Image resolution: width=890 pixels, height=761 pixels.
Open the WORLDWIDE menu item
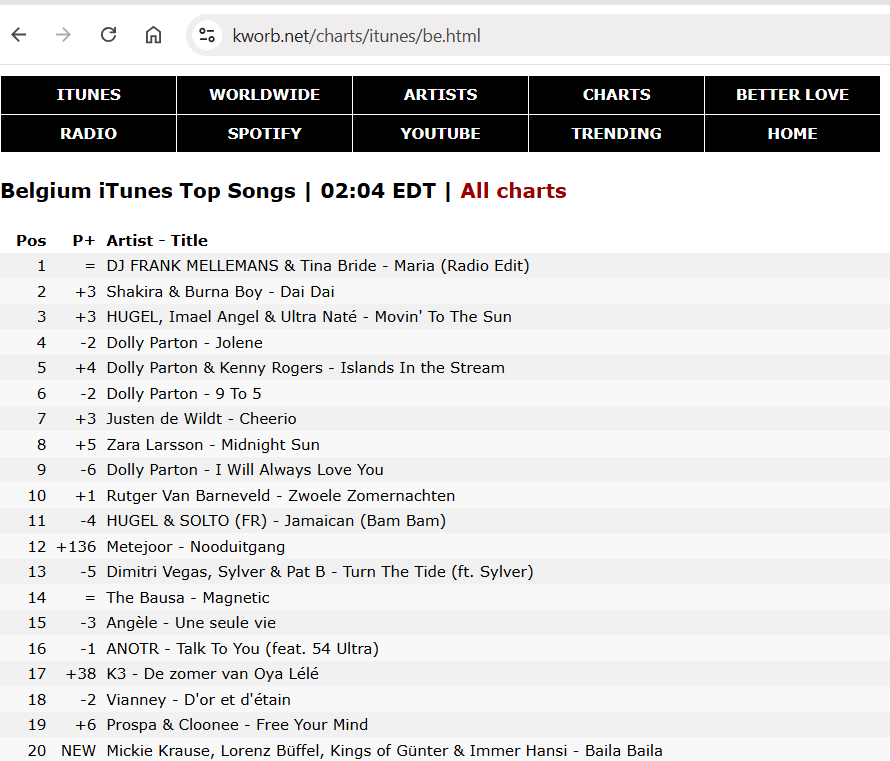265,95
